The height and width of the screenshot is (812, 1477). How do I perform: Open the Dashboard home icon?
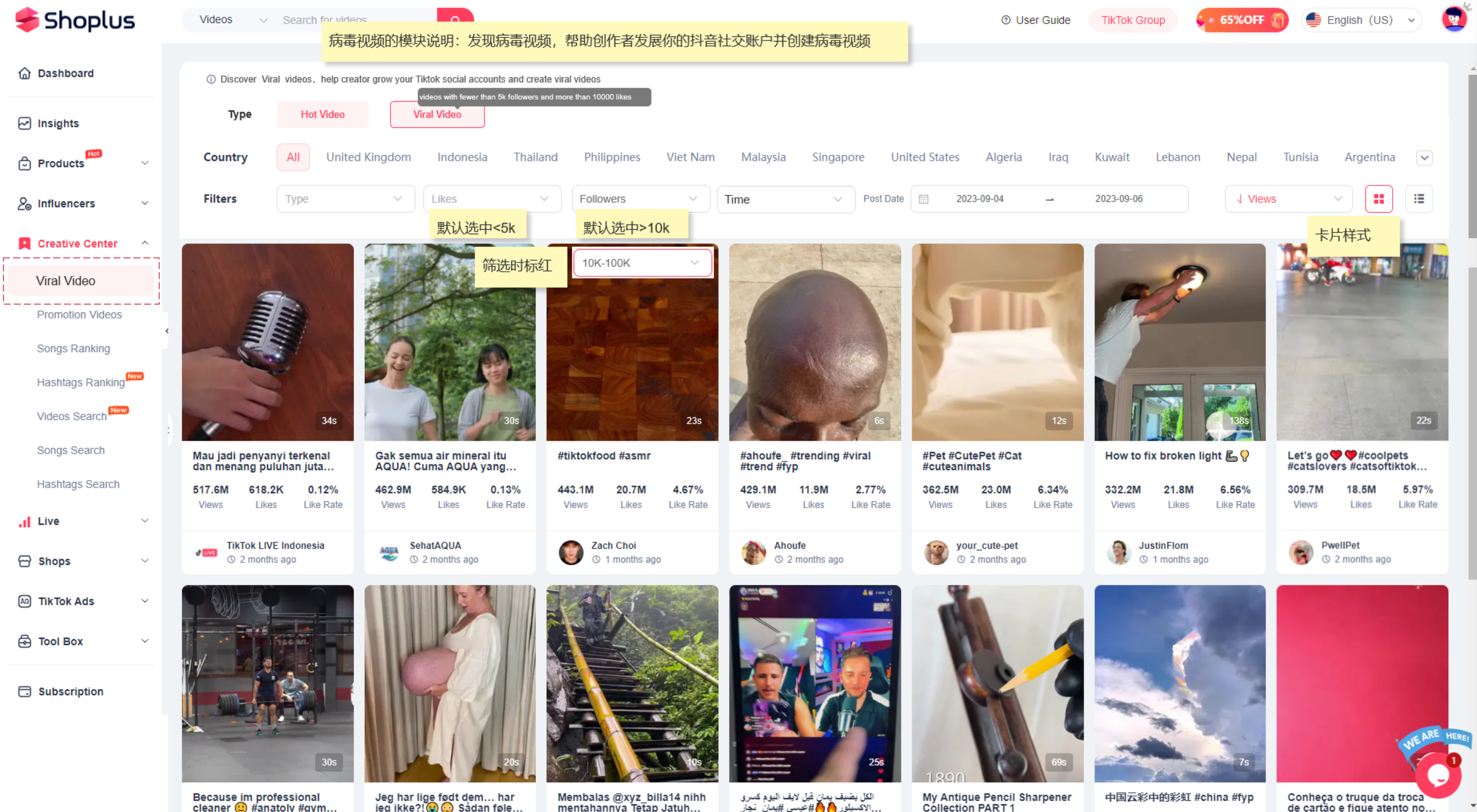tap(24, 73)
